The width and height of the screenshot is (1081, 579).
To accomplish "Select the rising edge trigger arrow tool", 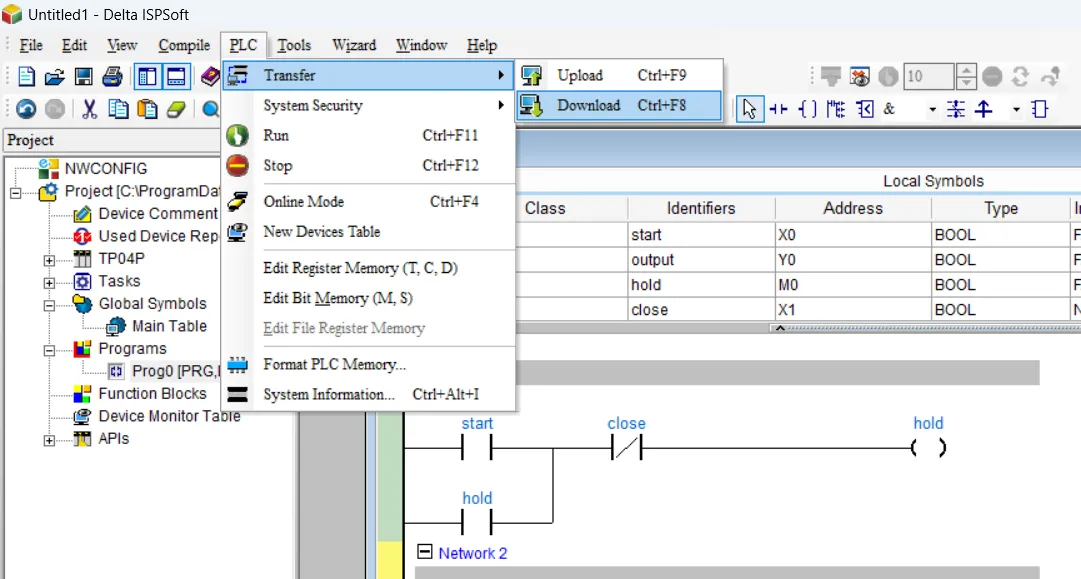I will [984, 109].
